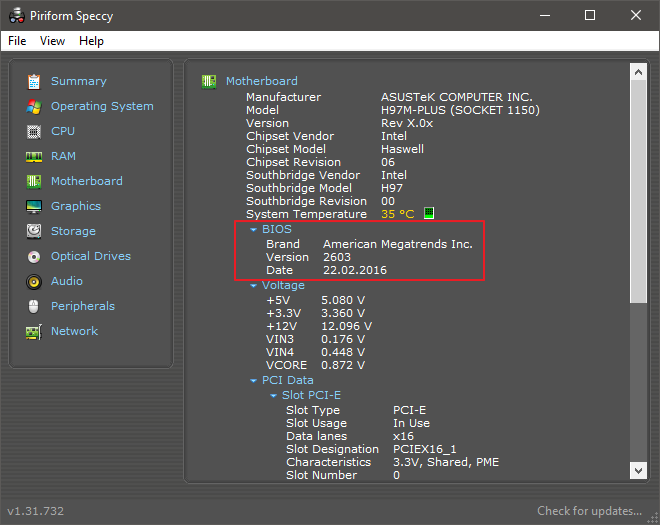Click the +12V value 12.096 V
660x525 pixels.
click(346, 326)
